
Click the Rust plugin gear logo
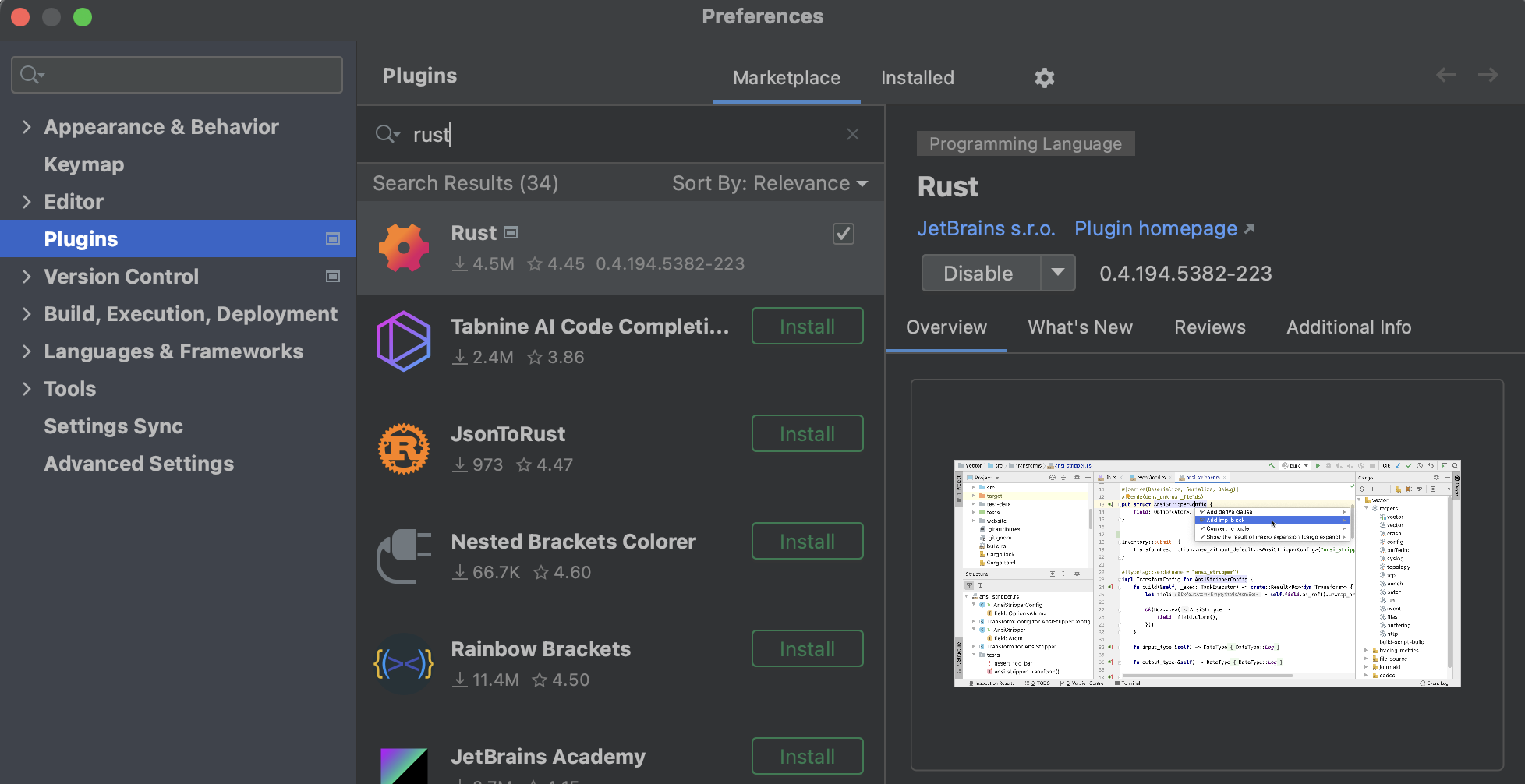404,248
